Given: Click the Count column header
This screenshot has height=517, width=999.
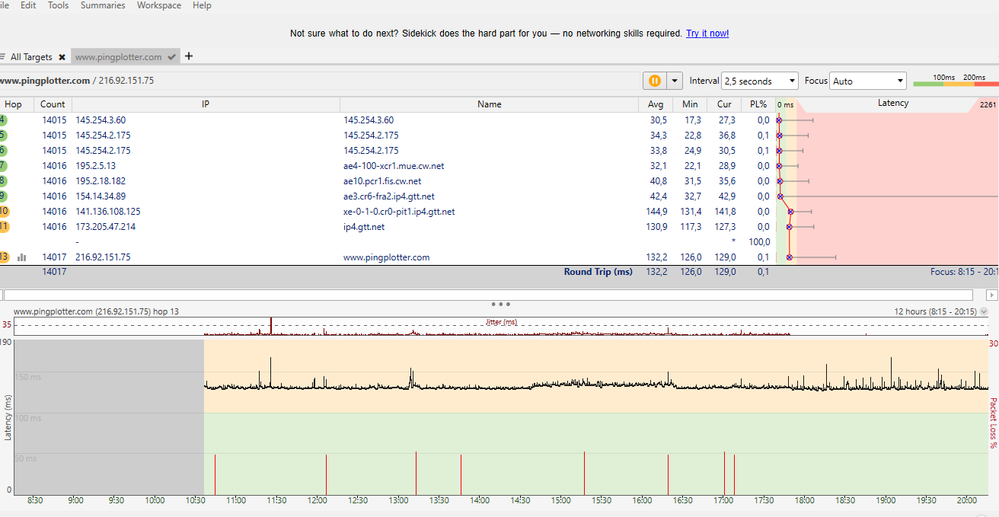Looking at the screenshot, I should (x=52, y=104).
